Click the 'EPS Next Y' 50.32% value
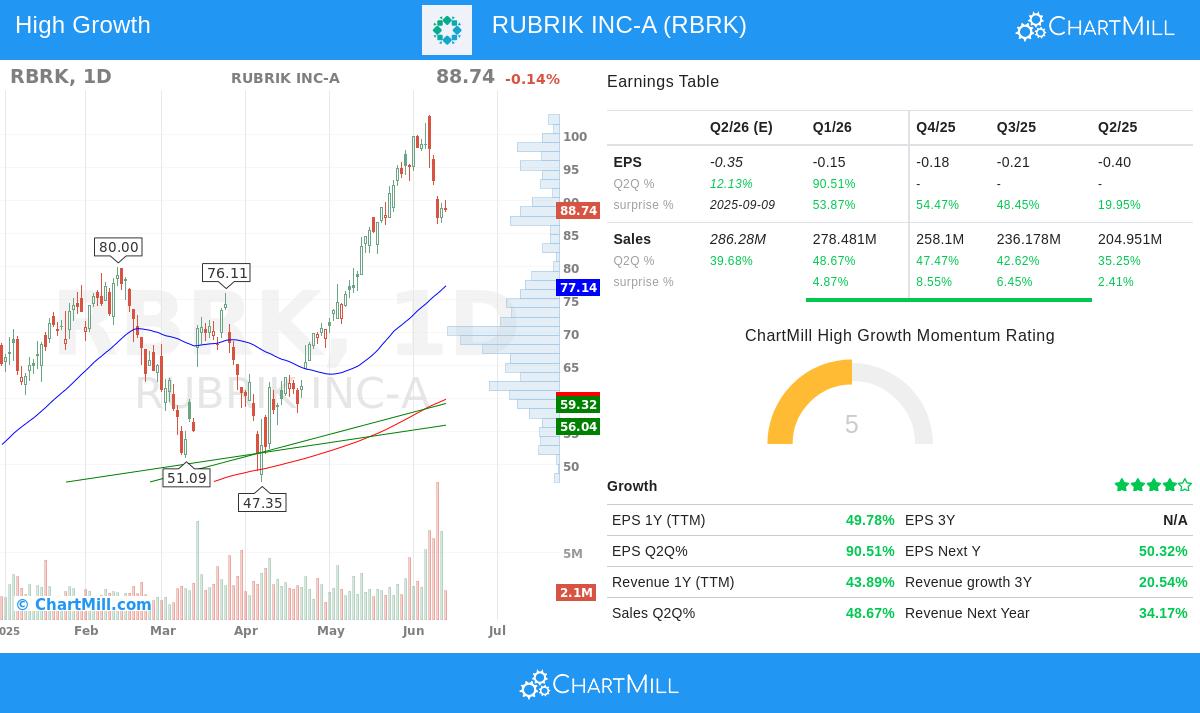 (1163, 551)
